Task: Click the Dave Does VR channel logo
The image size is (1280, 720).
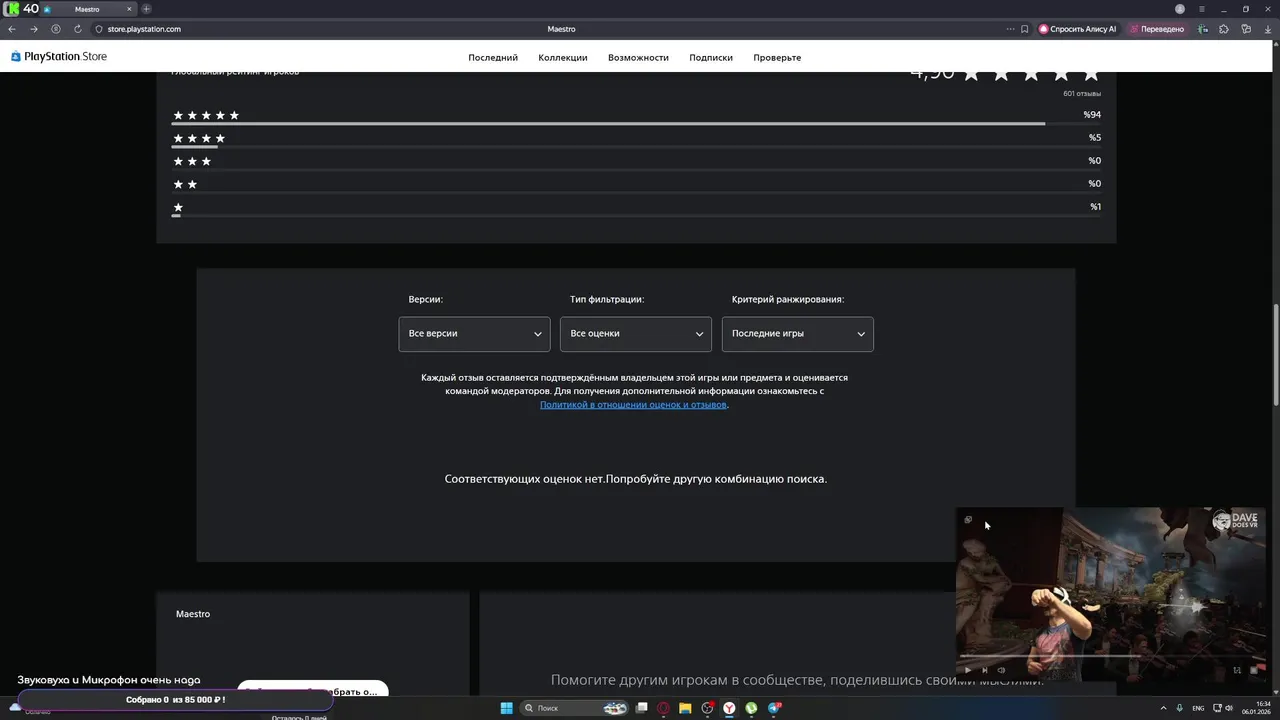Action: (x=1236, y=521)
